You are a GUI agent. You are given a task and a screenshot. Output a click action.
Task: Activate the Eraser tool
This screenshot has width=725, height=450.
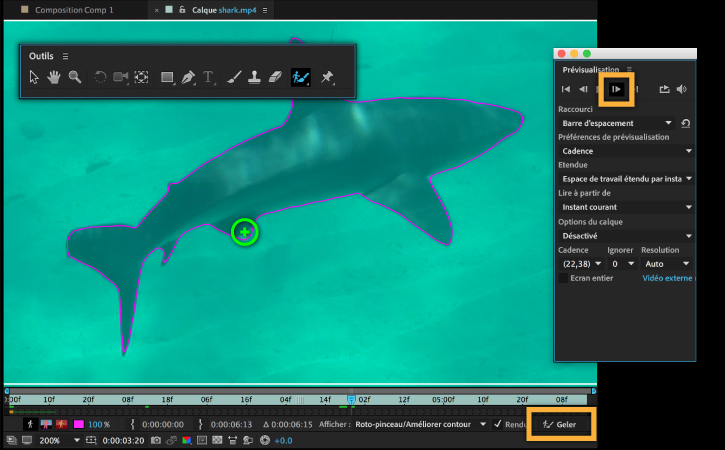pyautogui.click(x=275, y=77)
